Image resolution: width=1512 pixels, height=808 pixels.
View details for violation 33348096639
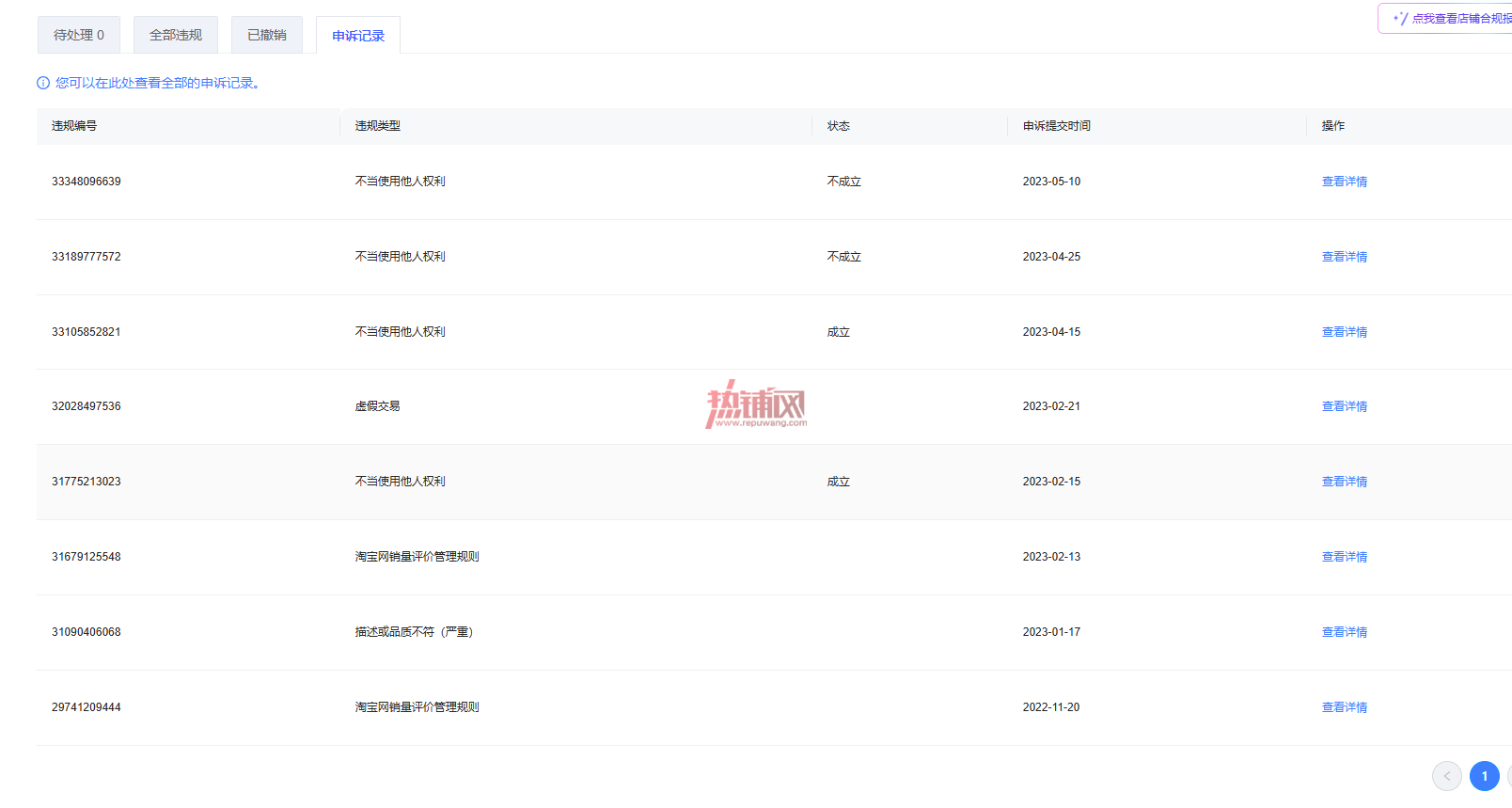(x=1345, y=182)
